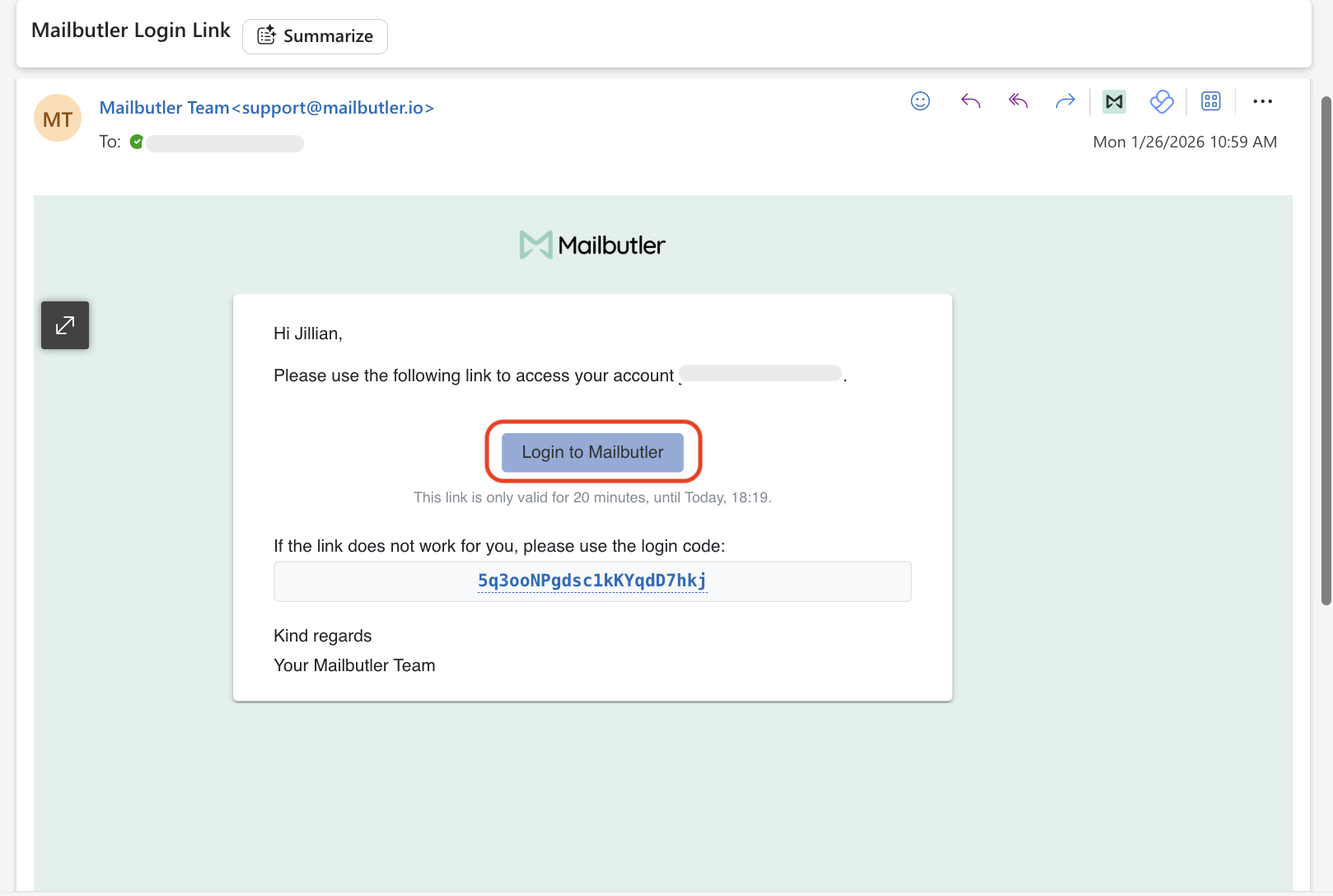Forward this message

1065,101
